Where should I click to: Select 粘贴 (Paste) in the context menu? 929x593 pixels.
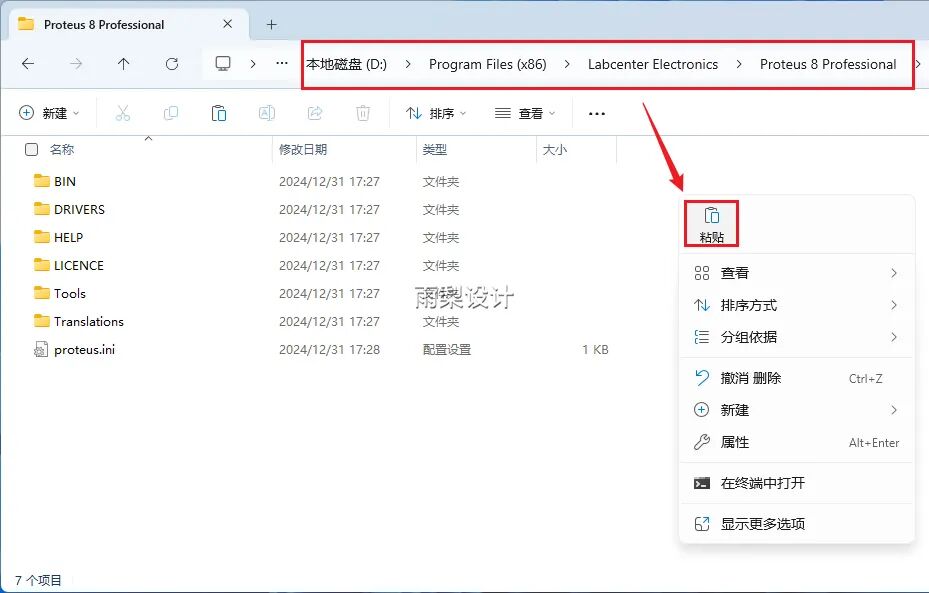click(712, 222)
